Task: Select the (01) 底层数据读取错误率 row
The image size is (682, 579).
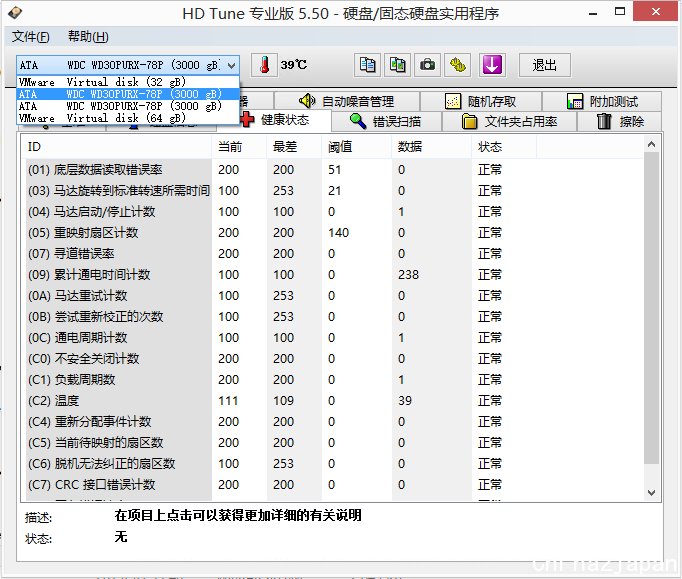Action: coord(333,170)
